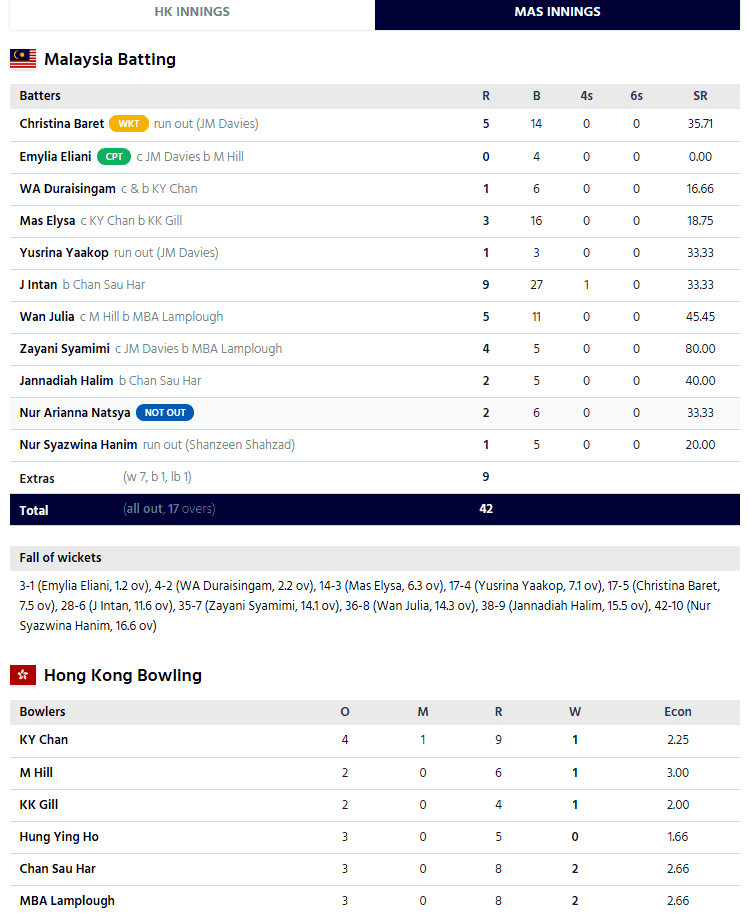748x914 pixels.
Task: Switch to the HK INNINGS tab
Action: [192, 12]
